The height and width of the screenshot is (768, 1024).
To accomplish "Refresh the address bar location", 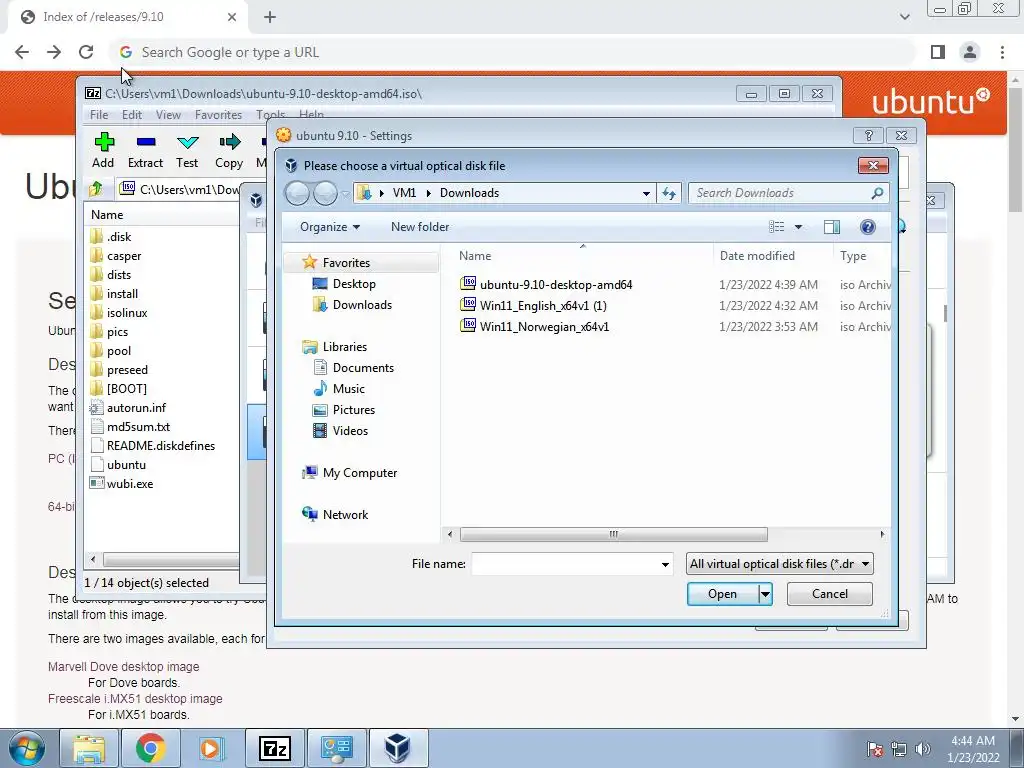I will pos(669,193).
